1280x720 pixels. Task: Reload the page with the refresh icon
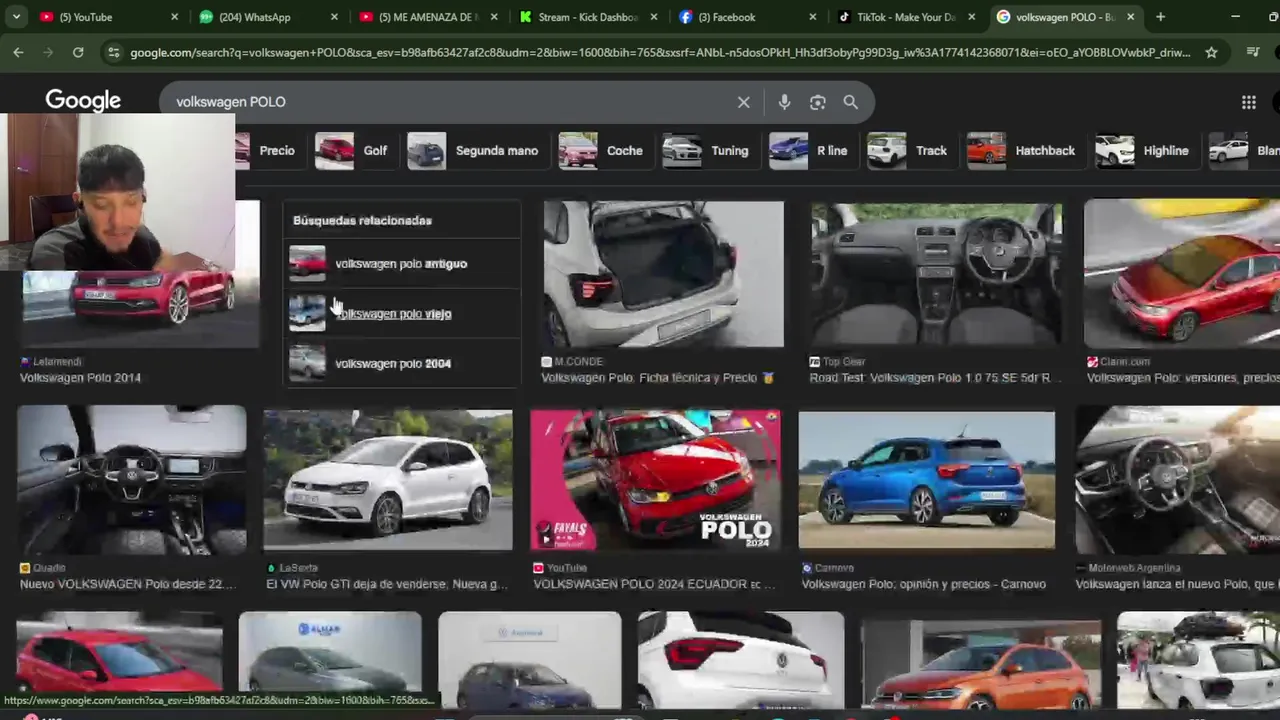coord(78,52)
